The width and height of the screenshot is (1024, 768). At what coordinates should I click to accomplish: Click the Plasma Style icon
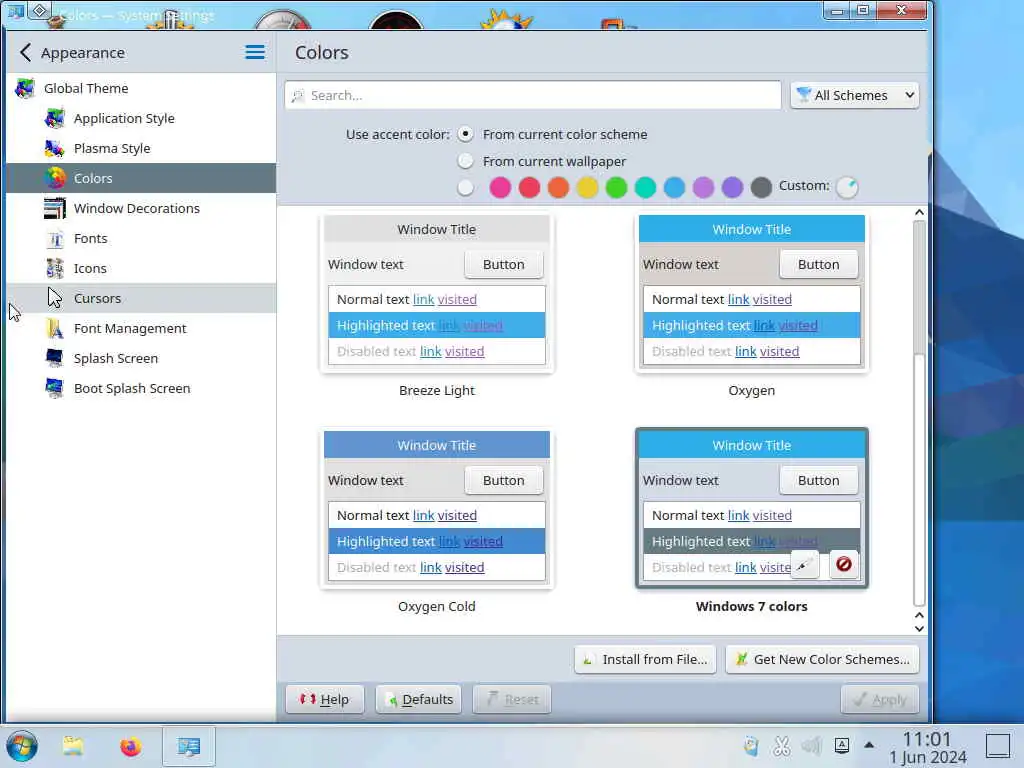pos(55,148)
